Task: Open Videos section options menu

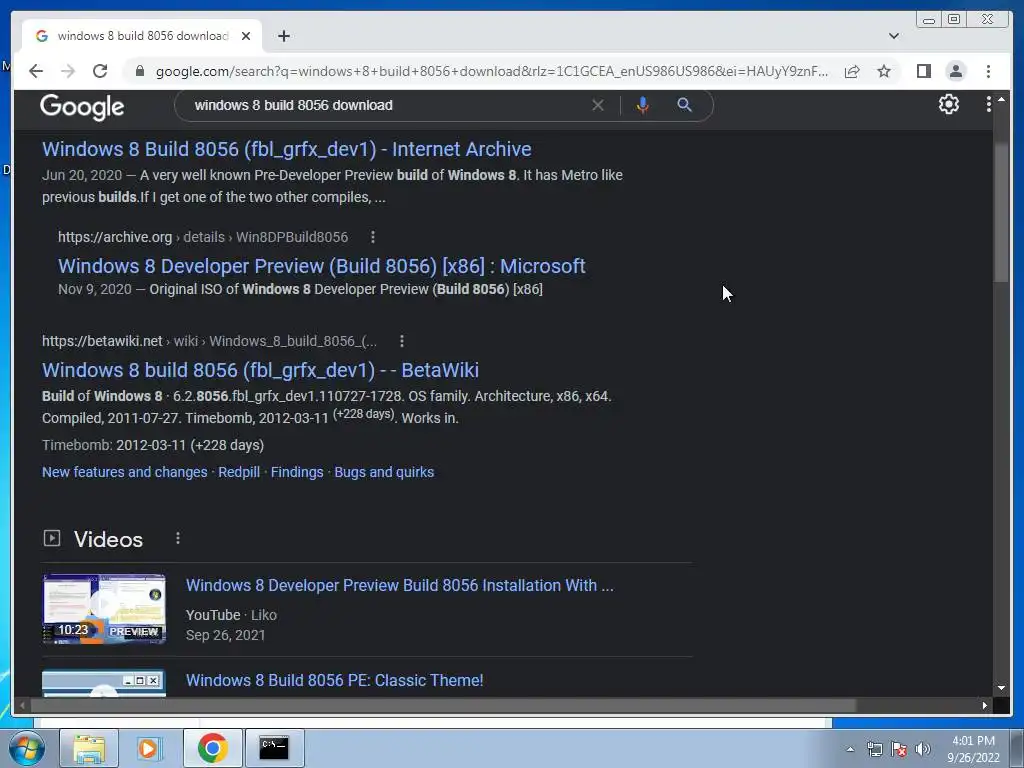Action: pos(178,538)
